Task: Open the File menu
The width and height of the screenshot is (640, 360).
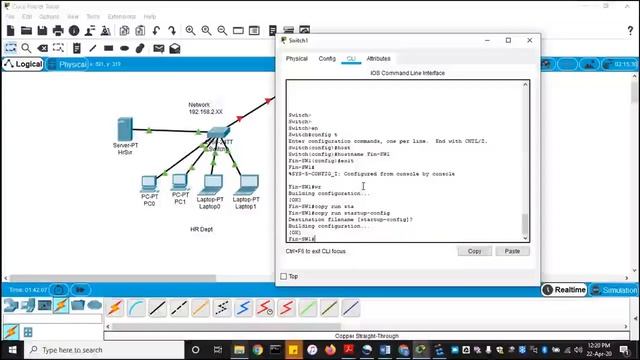Action: point(10,17)
